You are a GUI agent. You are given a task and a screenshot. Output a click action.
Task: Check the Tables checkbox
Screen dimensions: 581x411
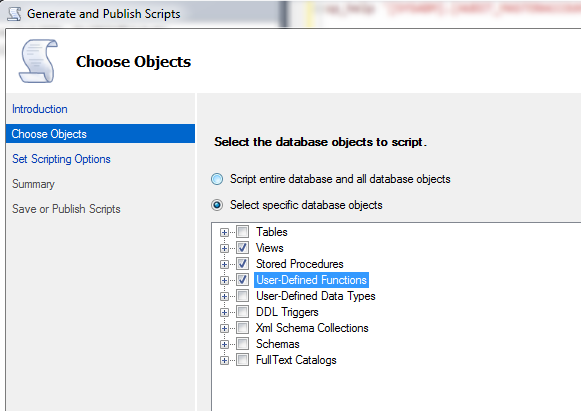[243, 232]
